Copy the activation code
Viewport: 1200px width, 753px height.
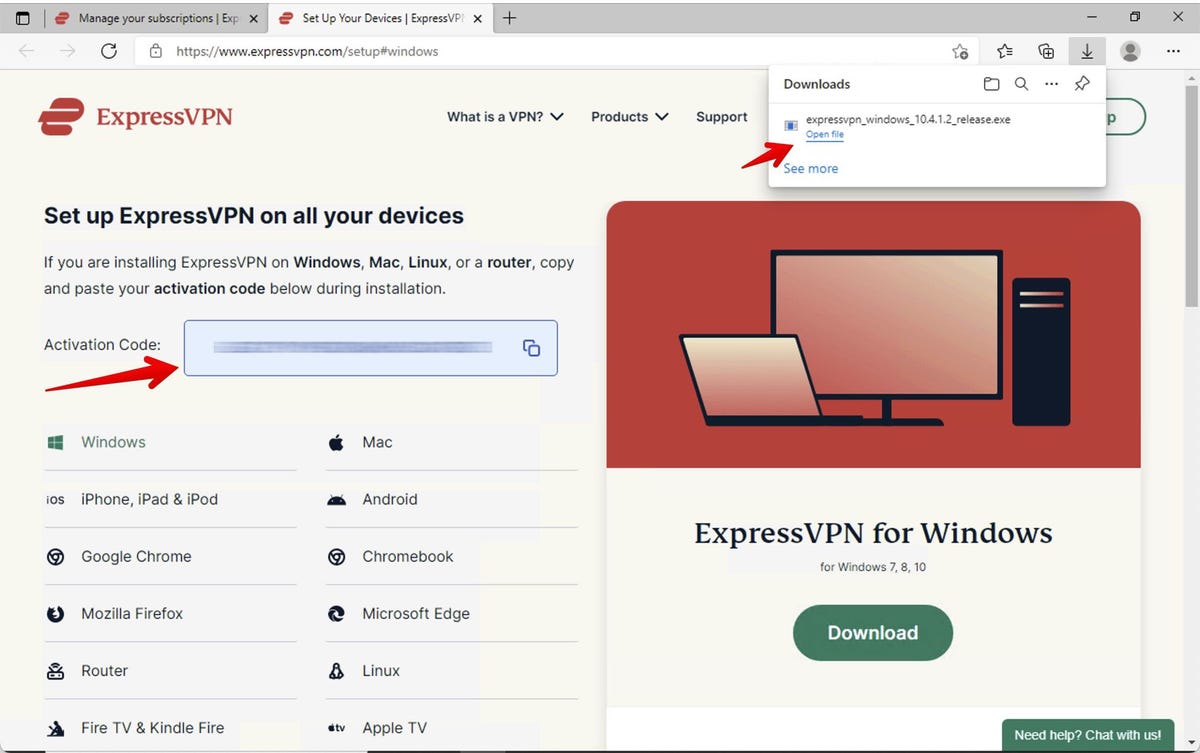(x=531, y=348)
